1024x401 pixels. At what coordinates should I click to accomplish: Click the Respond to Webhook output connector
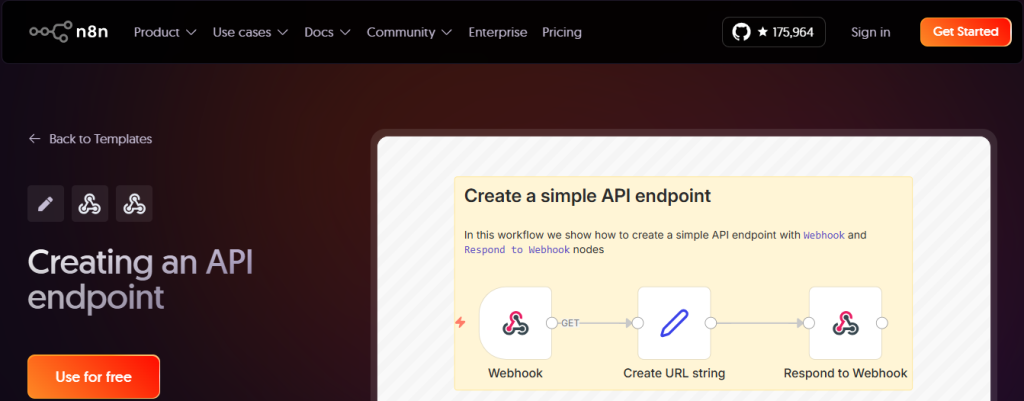point(882,323)
